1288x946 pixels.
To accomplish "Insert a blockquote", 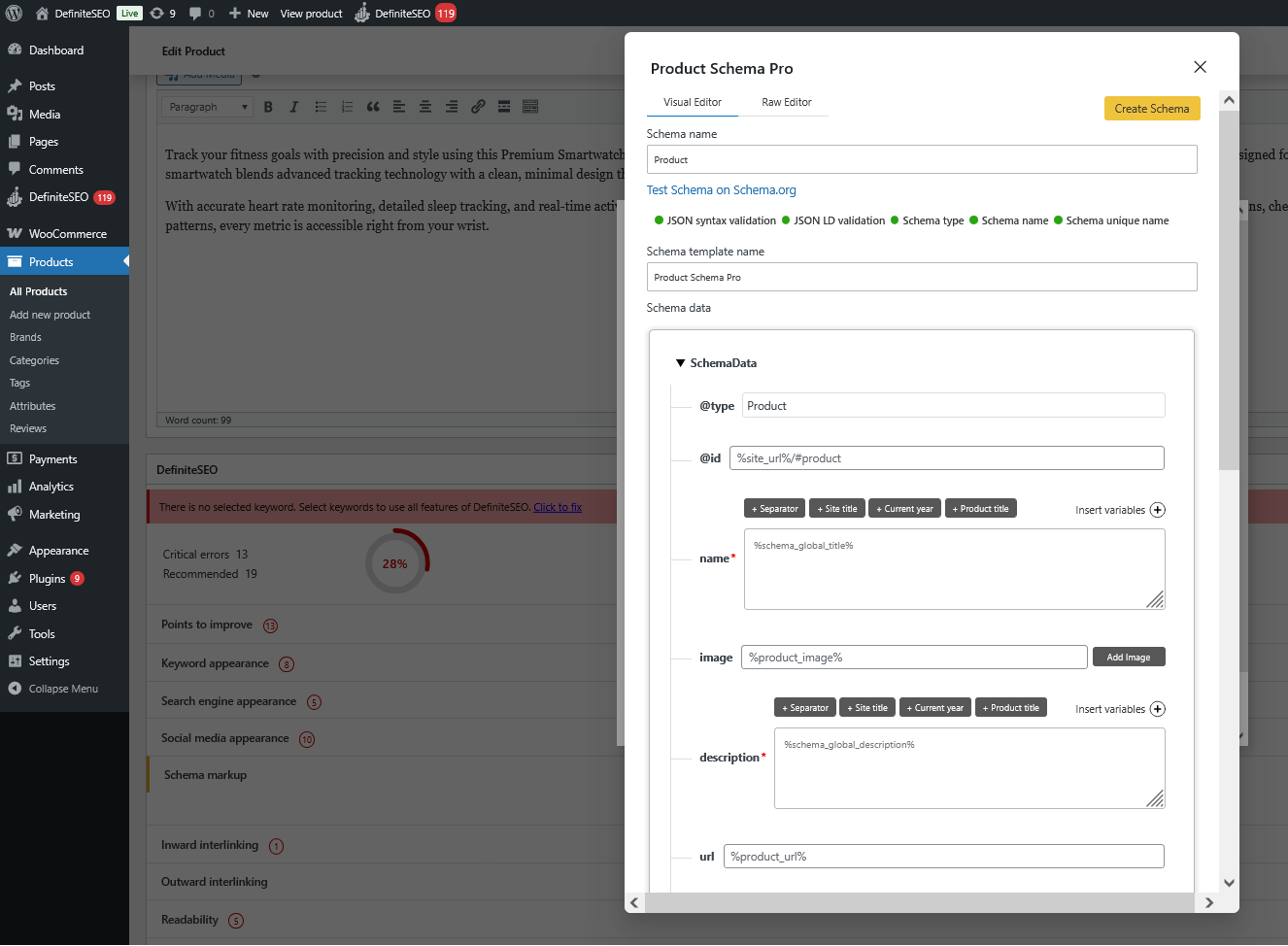I will point(373,107).
